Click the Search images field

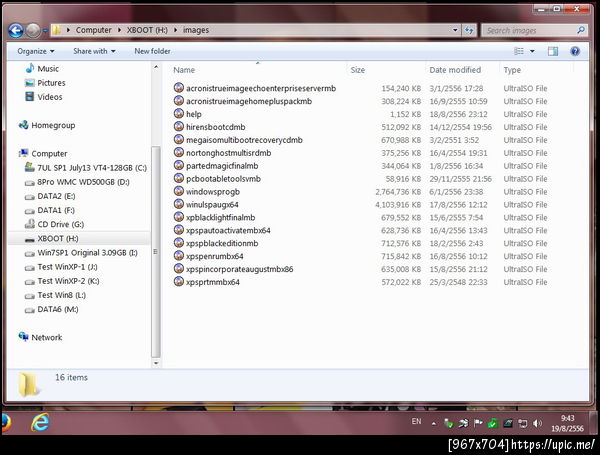click(x=534, y=30)
